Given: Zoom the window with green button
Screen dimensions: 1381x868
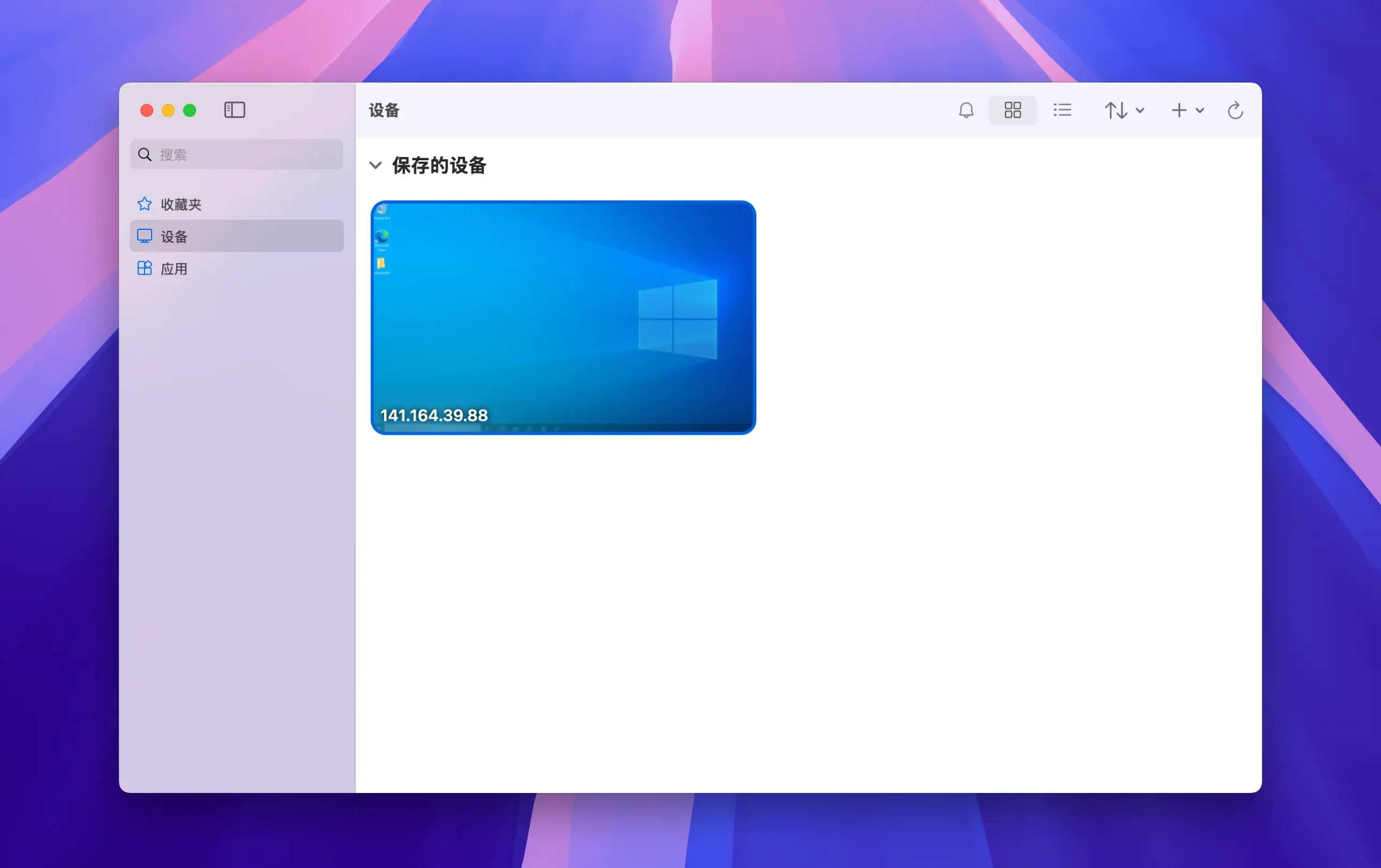Looking at the screenshot, I should click(189, 110).
